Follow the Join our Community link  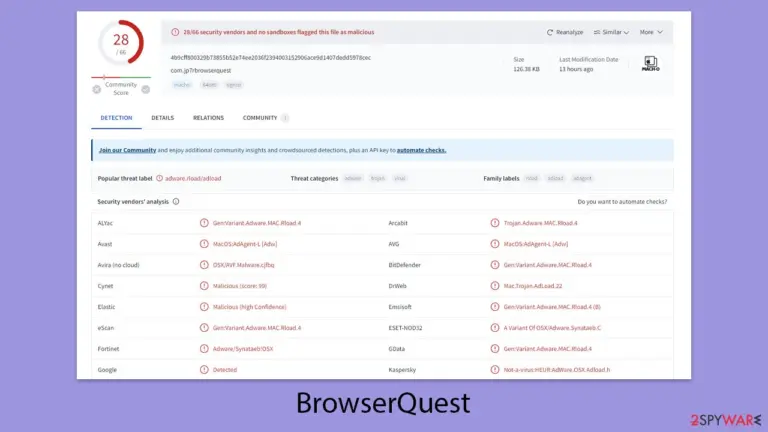click(x=127, y=150)
